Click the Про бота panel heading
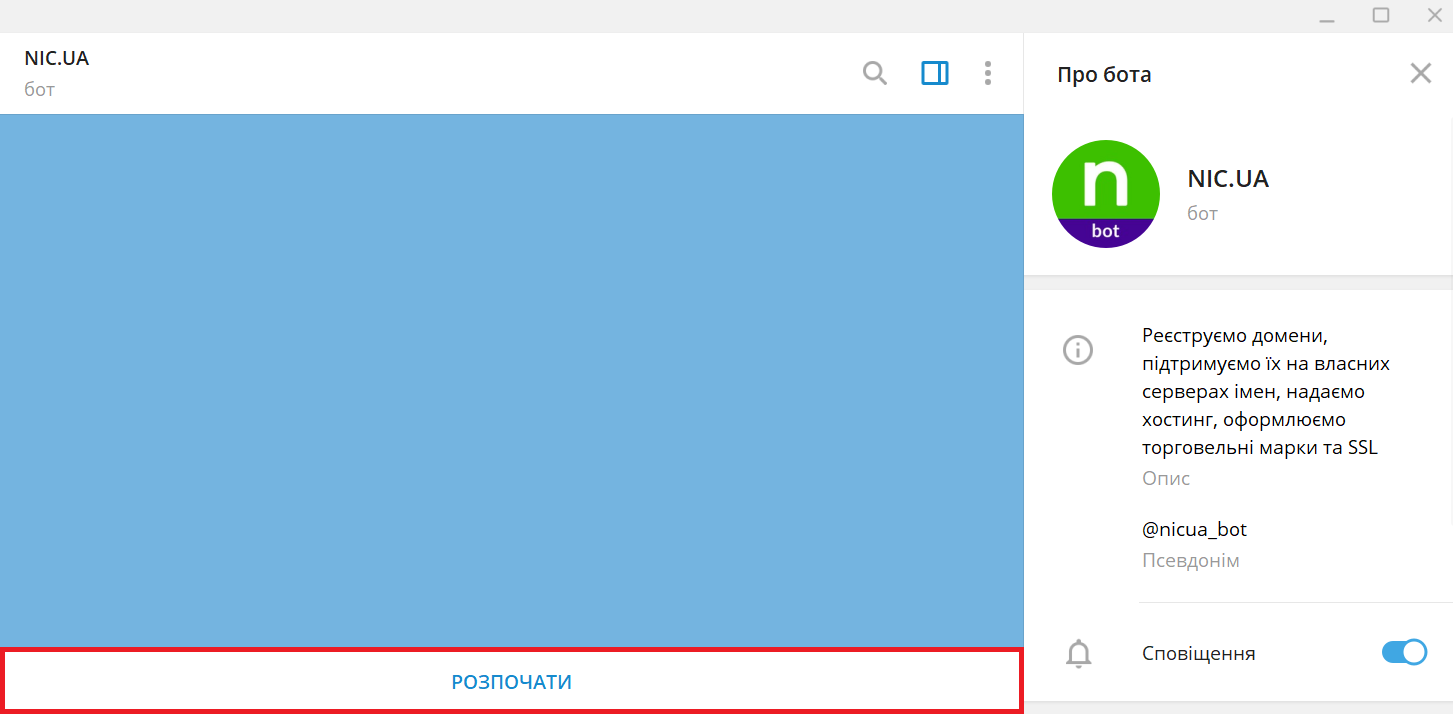This screenshot has height=714, width=1453. [x=1104, y=75]
